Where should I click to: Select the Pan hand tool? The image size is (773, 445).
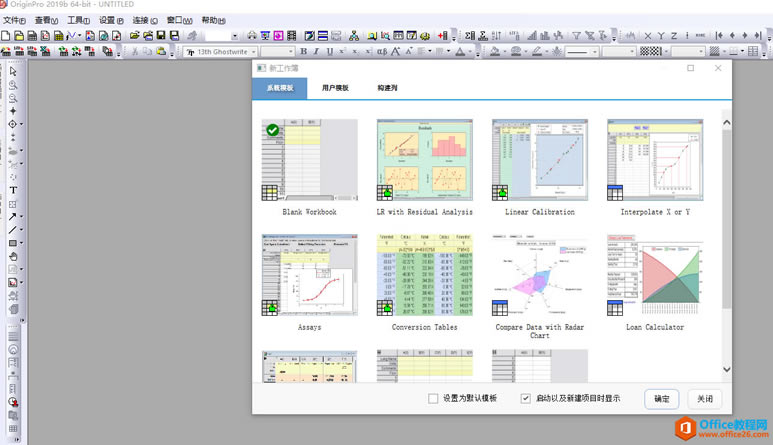tap(13, 256)
